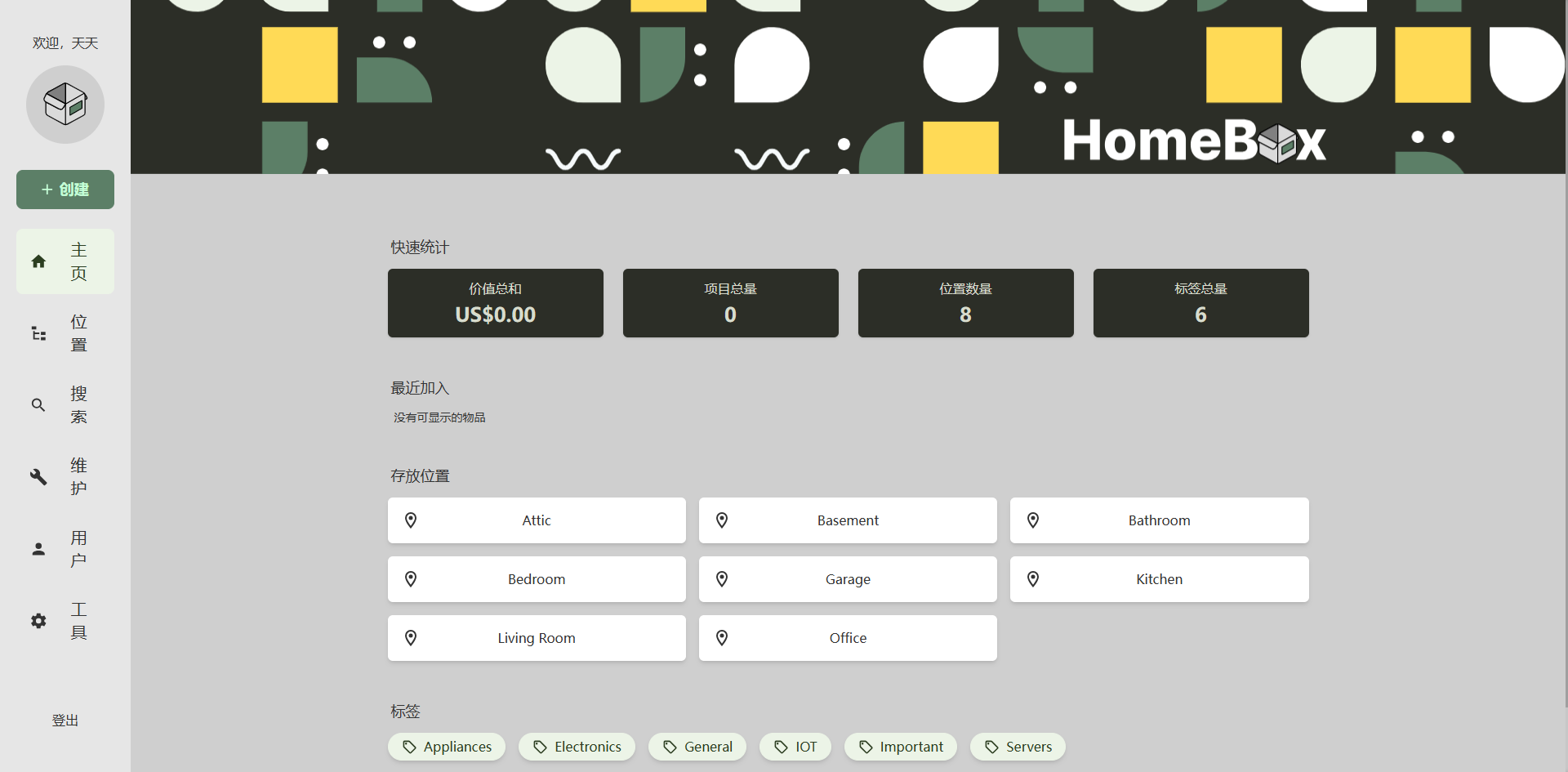
Task: Open the Attic location
Action: coord(537,520)
